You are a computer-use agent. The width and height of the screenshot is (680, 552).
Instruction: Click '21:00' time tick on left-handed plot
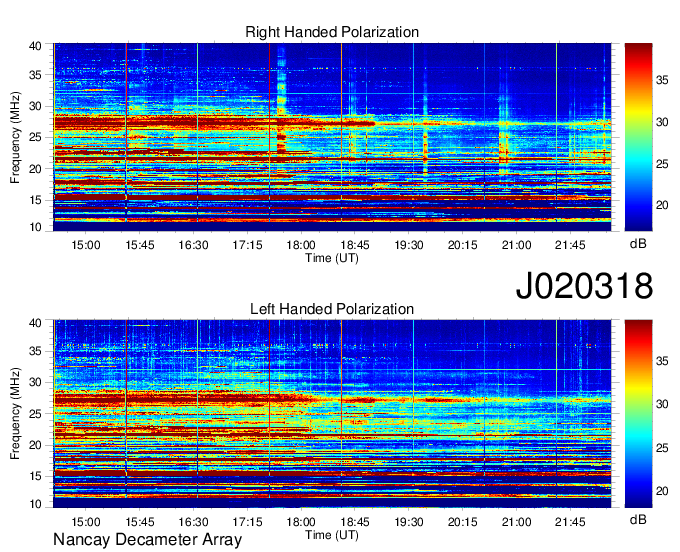pyautogui.click(x=517, y=522)
